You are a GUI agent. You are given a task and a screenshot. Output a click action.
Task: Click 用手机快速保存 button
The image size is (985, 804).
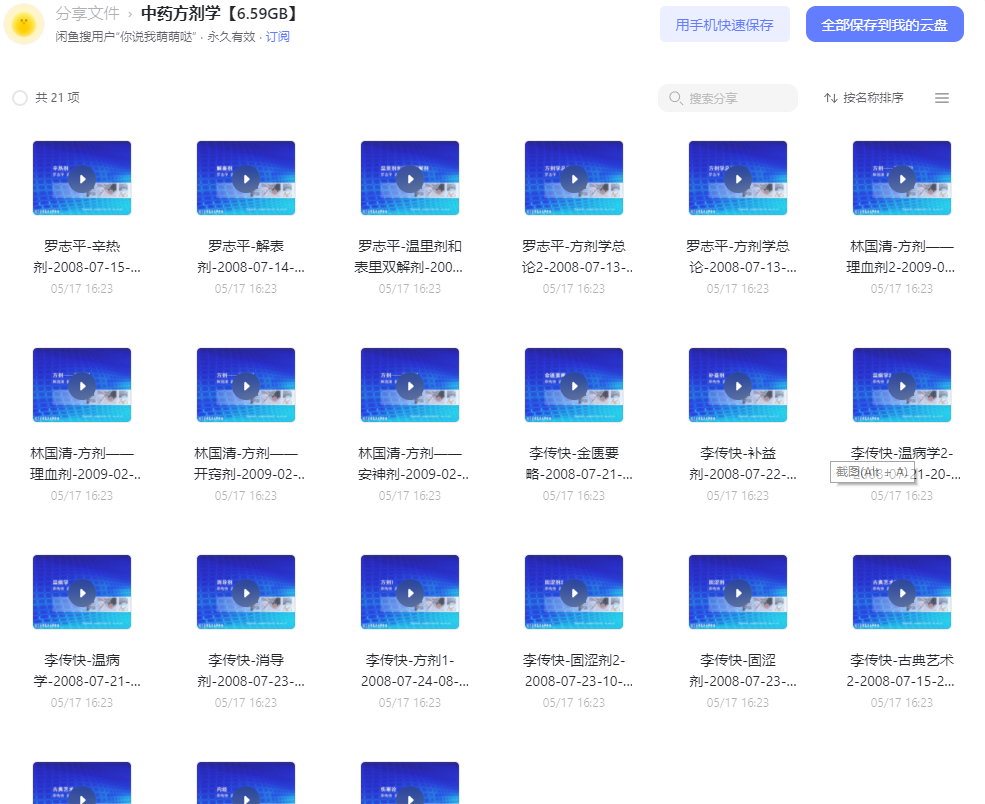724,24
